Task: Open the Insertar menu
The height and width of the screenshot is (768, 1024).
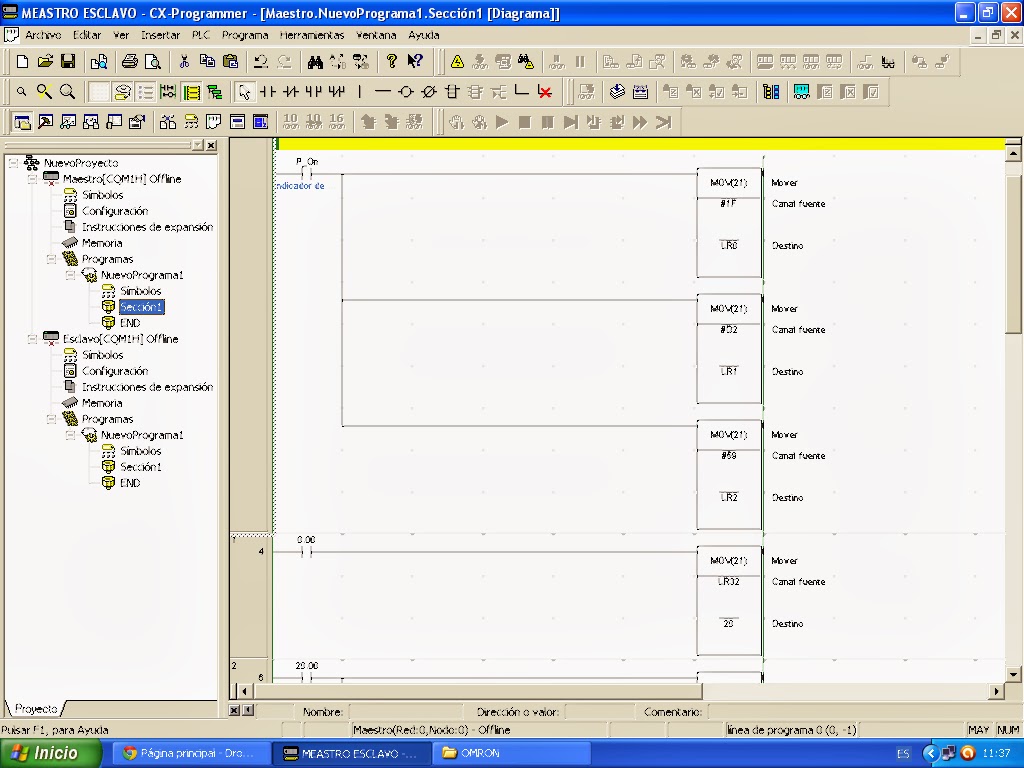Action: 161,35
